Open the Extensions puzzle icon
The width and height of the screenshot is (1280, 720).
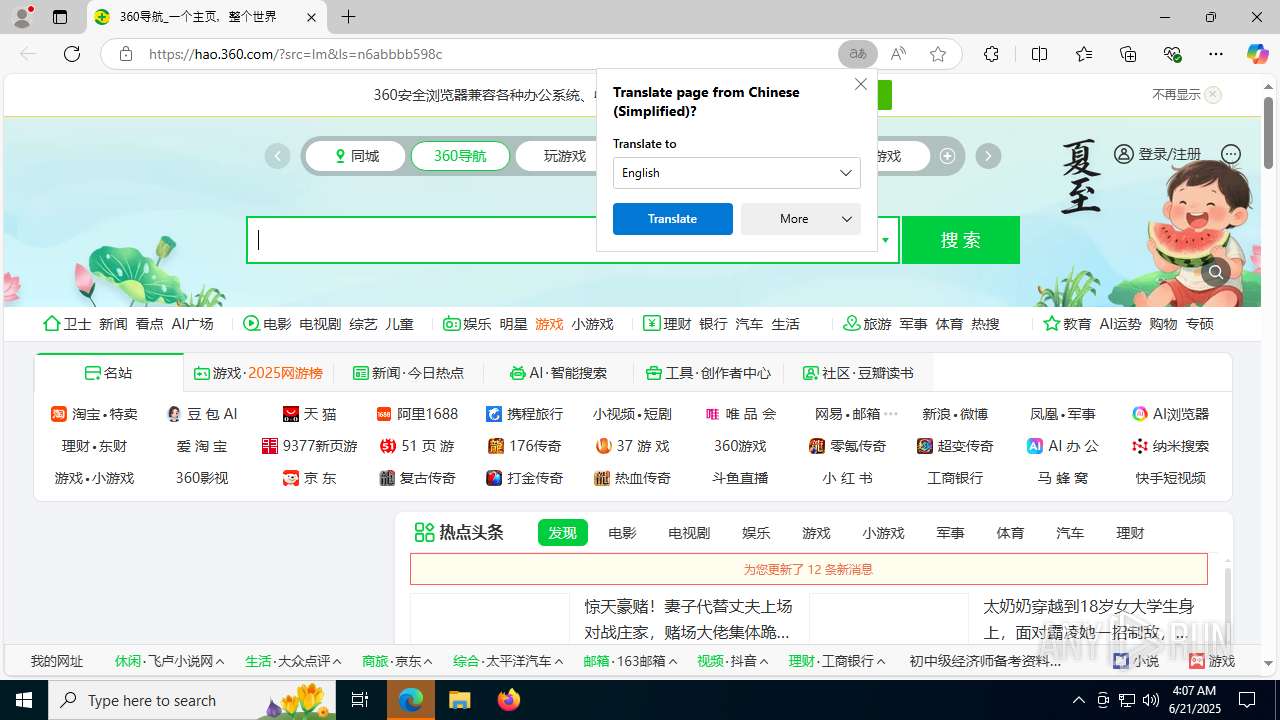tap(991, 54)
